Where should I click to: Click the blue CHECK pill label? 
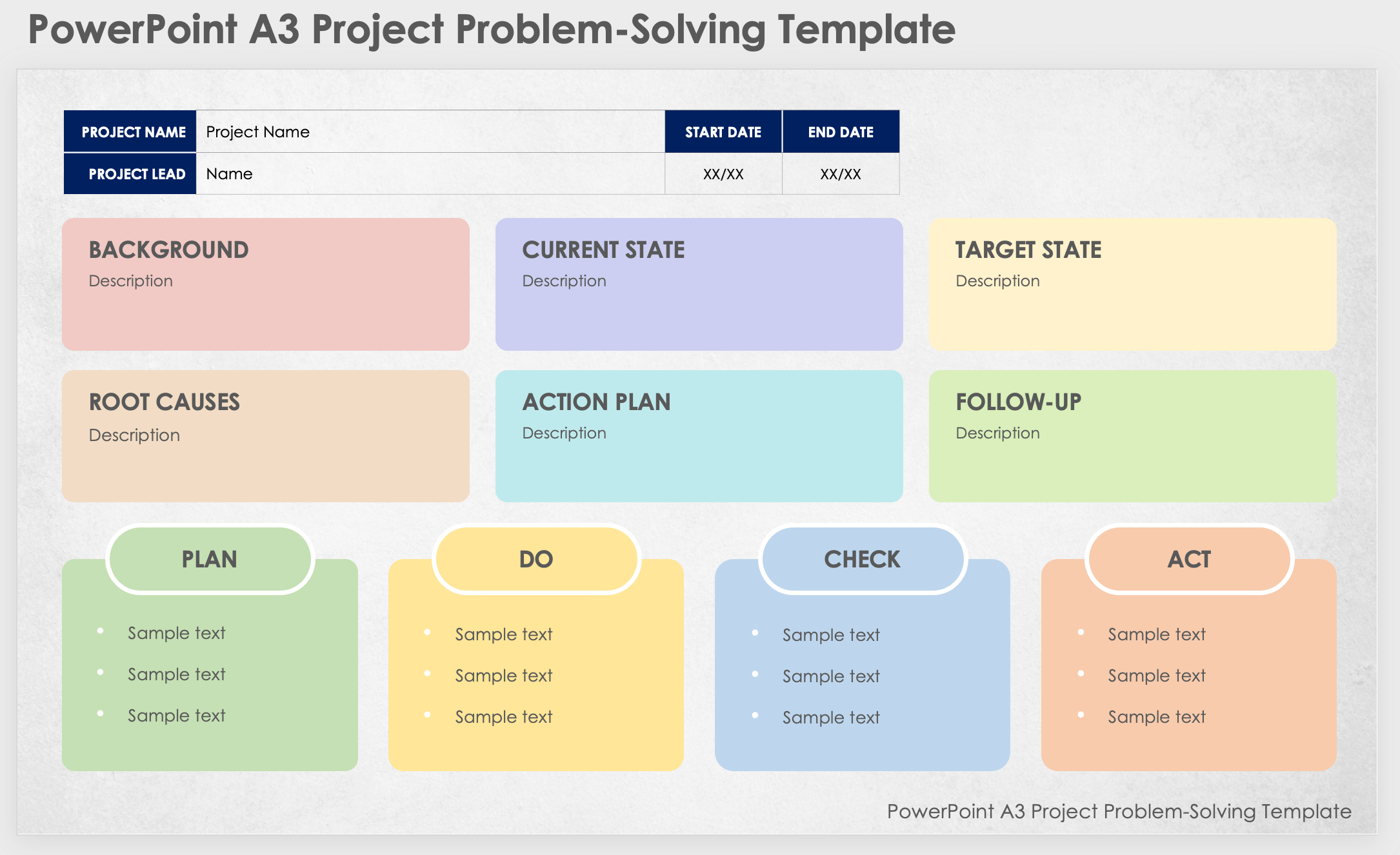pyautogui.click(x=863, y=559)
